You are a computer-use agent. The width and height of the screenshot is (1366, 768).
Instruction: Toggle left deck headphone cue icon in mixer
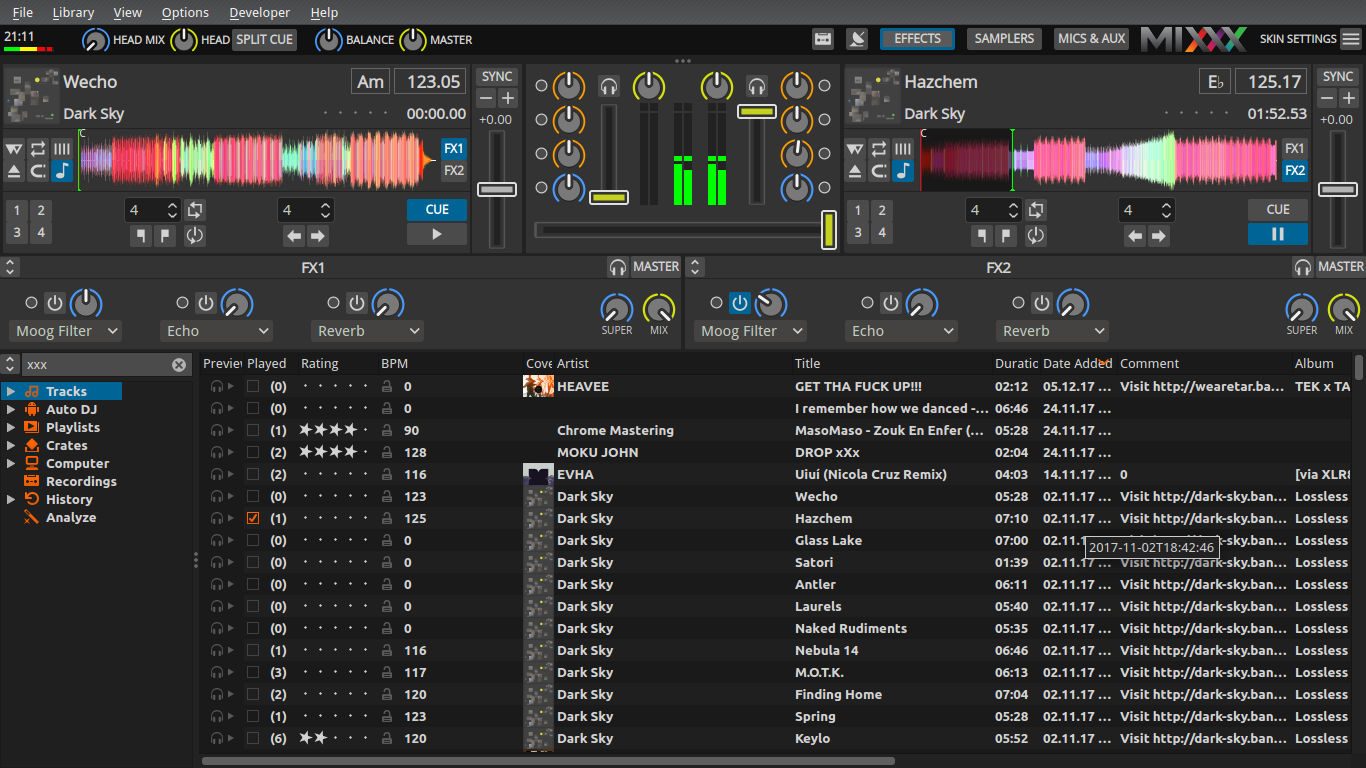pos(609,86)
